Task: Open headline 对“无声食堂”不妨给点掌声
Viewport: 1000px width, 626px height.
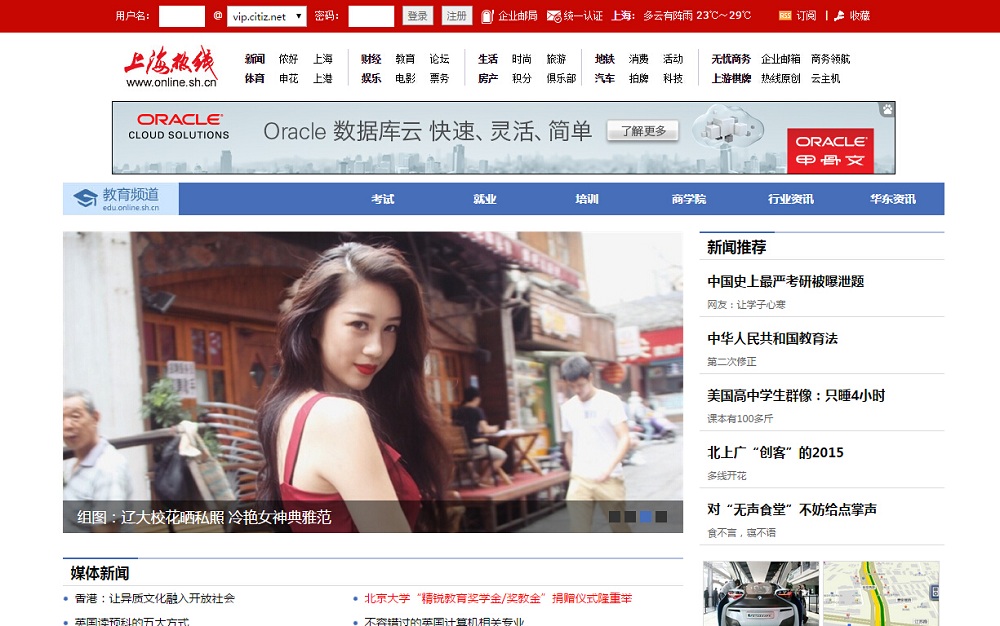Action: click(x=792, y=510)
